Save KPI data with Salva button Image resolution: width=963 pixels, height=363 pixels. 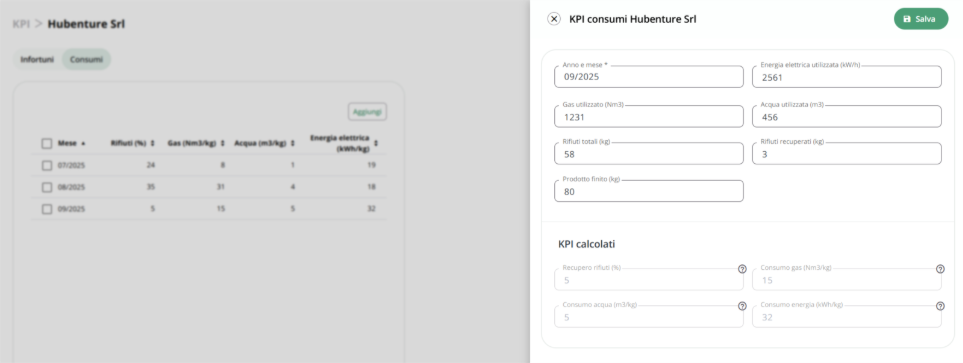pyautogui.click(x=921, y=19)
